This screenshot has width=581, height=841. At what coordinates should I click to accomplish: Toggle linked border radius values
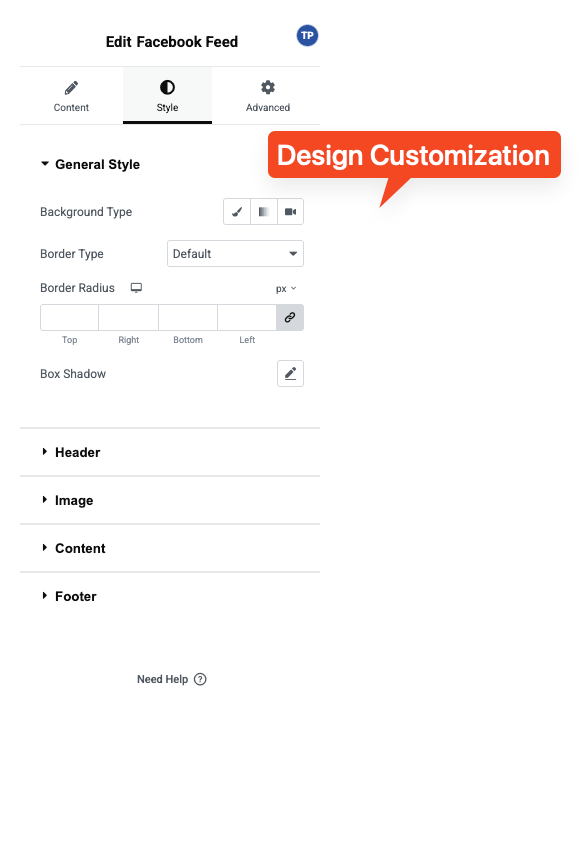coord(290,318)
